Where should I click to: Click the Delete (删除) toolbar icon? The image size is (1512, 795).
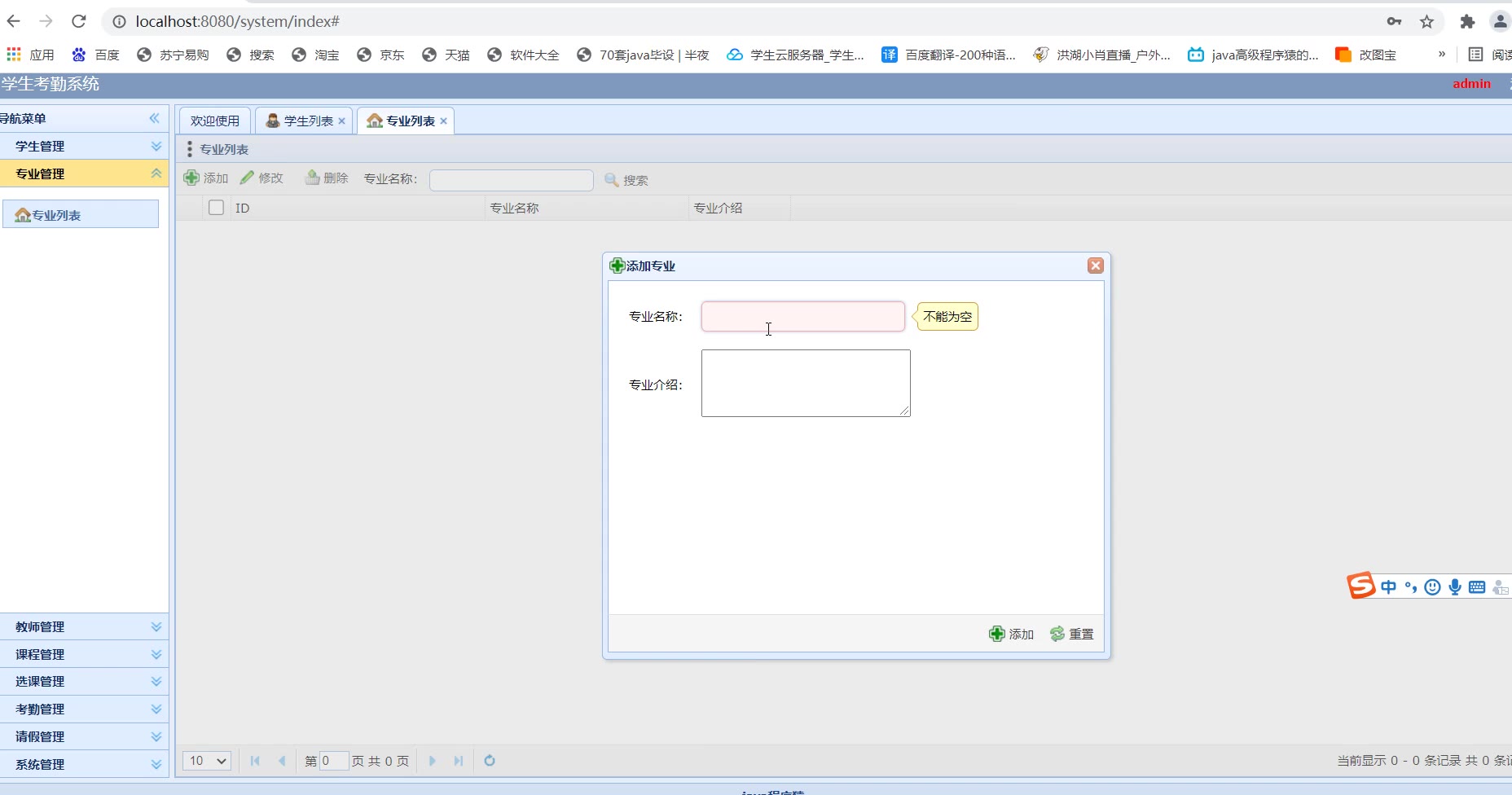click(312, 178)
